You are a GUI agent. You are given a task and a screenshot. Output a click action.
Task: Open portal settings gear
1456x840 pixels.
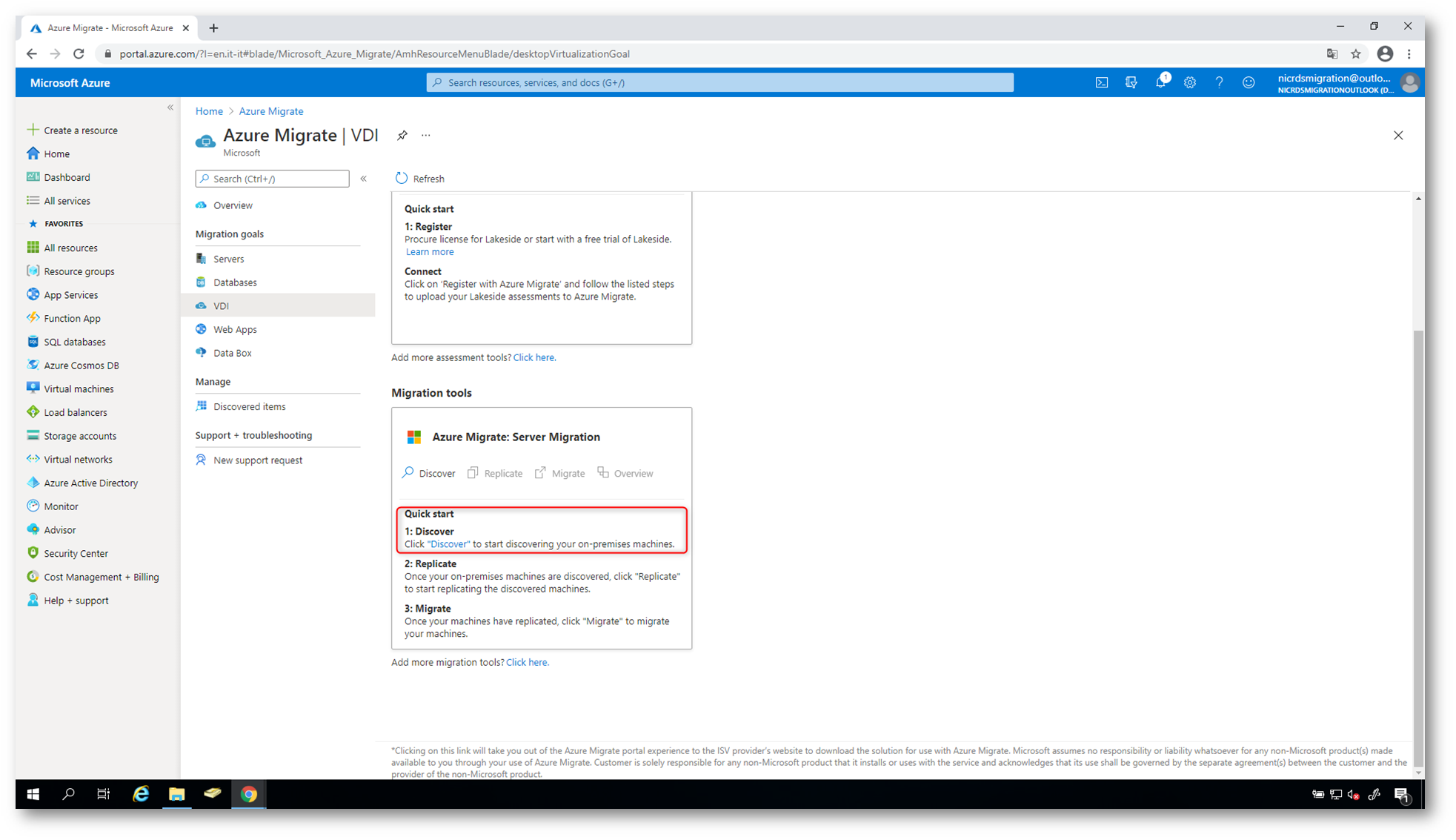point(1190,82)
